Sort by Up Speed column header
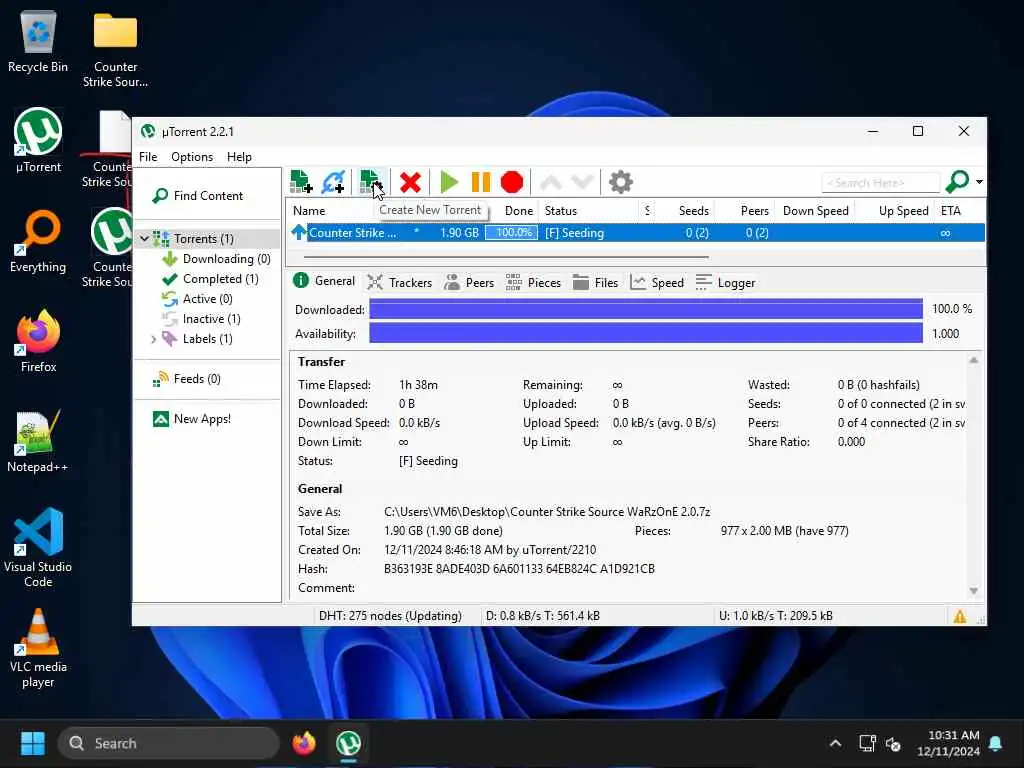Viewport: 1024px width, 768px height. pos(903,211)
